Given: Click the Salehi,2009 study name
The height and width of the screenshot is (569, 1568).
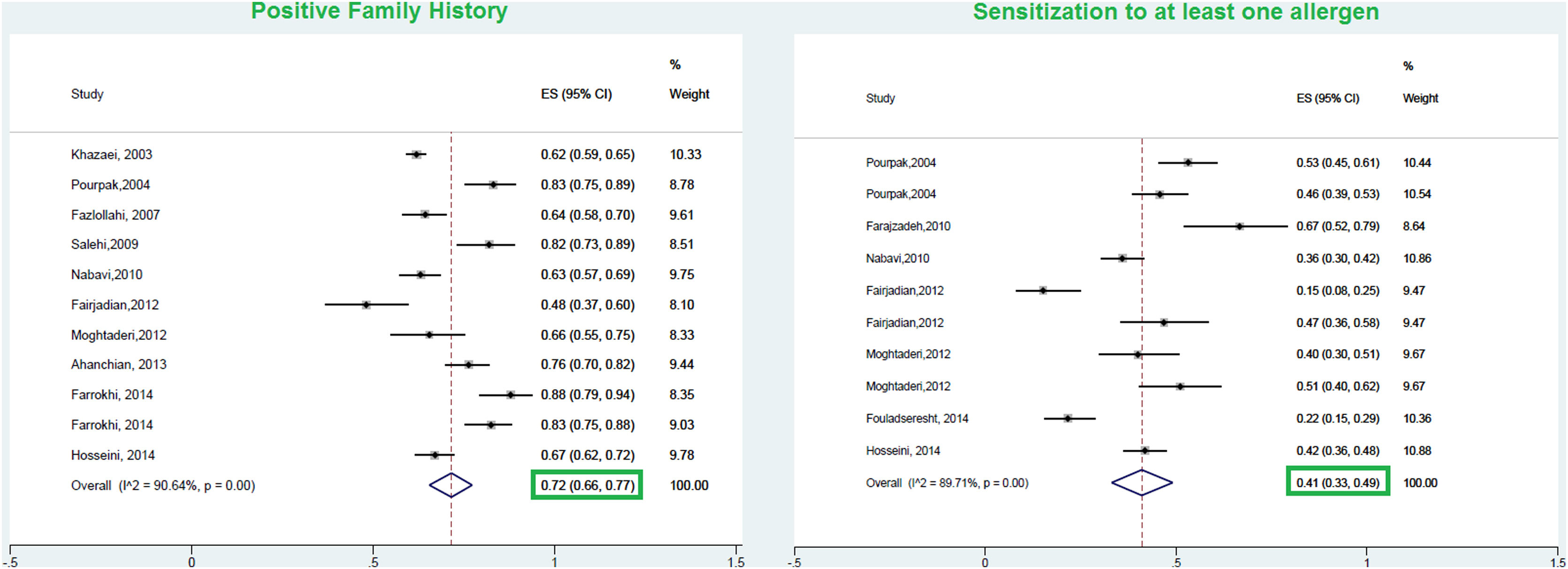Looking at the screenshot, I should (x=104, y=244).
